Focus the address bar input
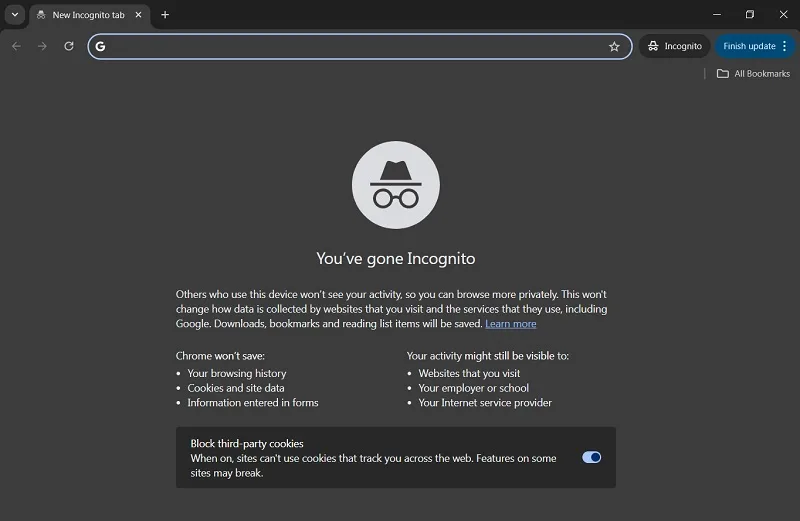Screen dimensions: 800x521 (x=360, y=46)
